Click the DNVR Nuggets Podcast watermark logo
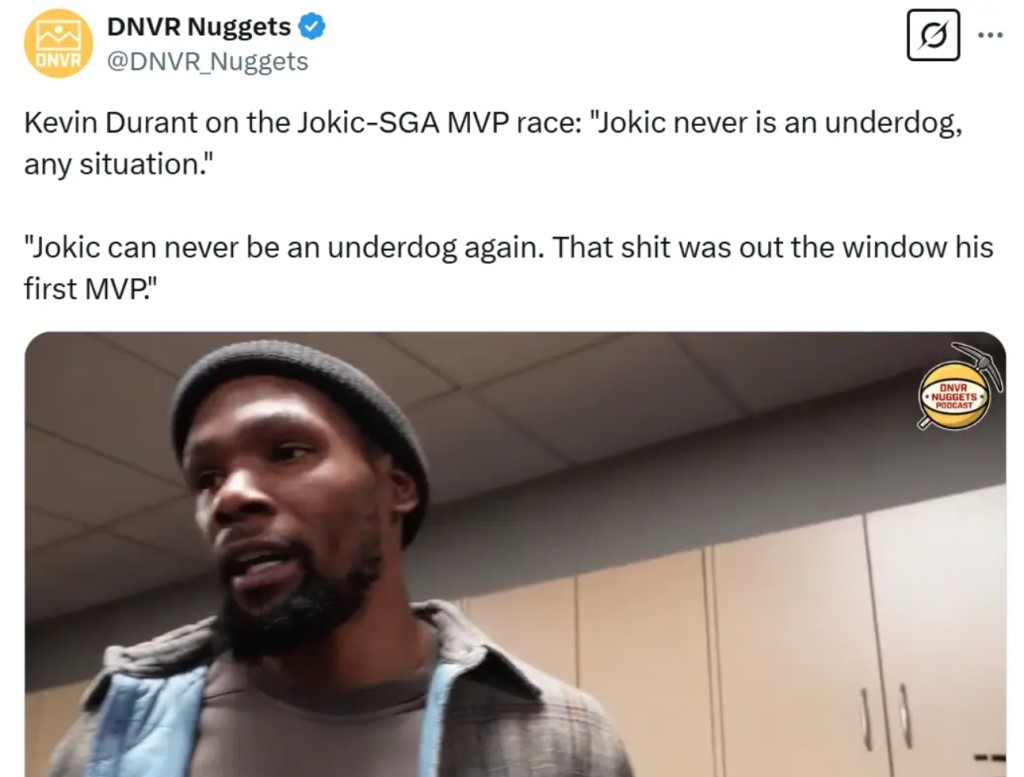Image resolution: width=1024 pixels, height=777 pixels. tap(953, 396)
